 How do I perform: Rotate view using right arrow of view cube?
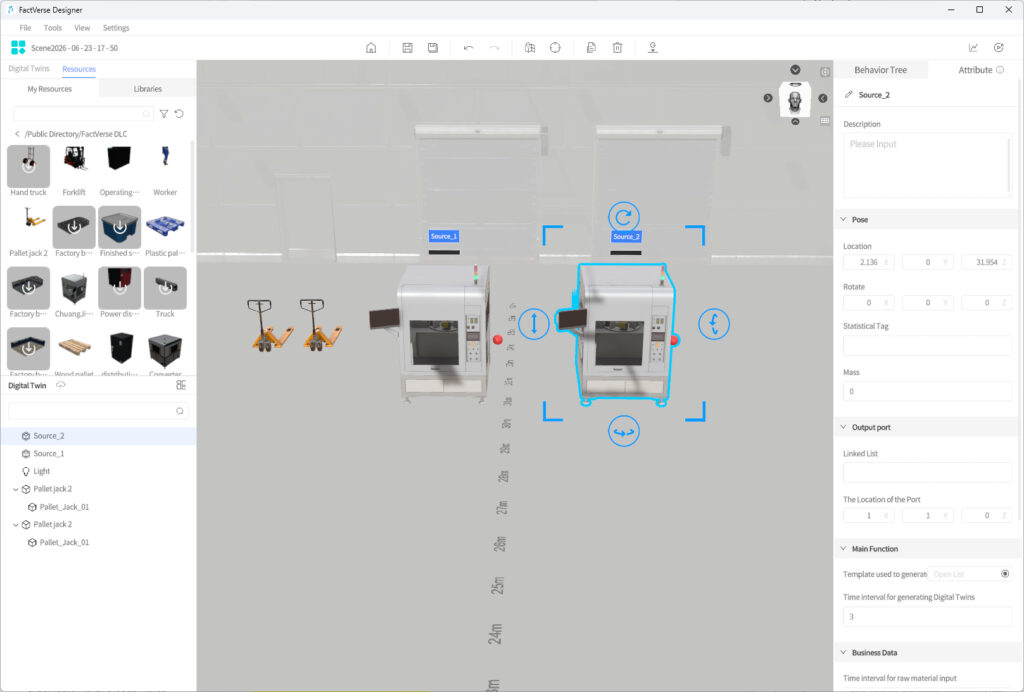point(823,98)
